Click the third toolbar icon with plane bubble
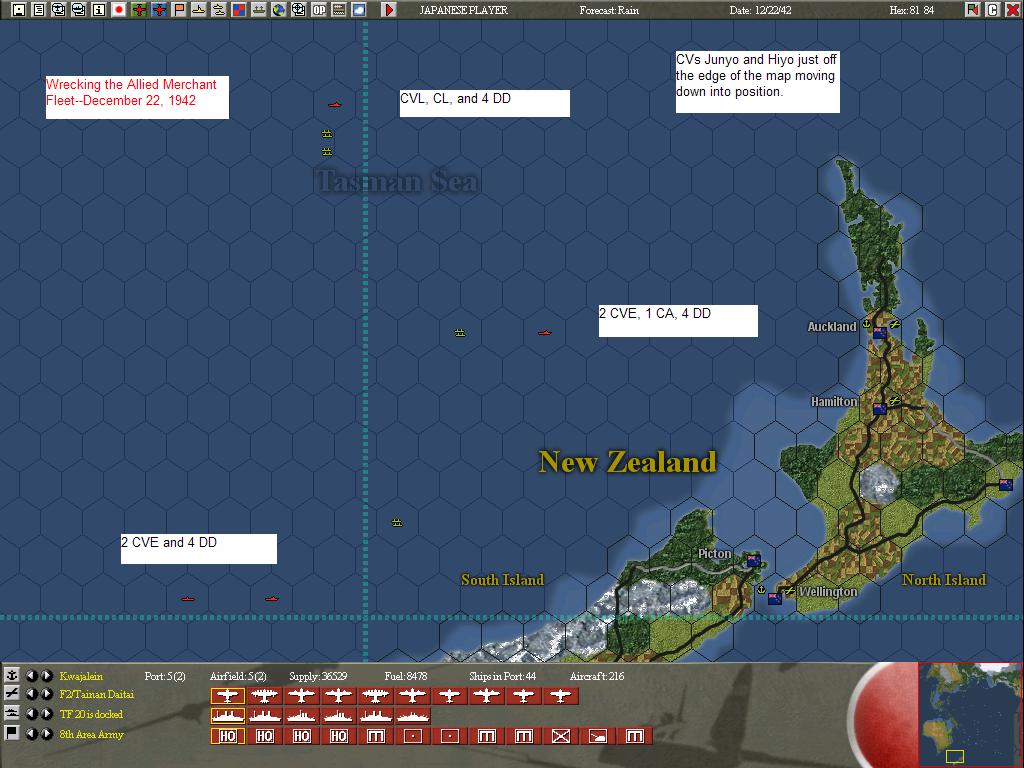The image size is (1024, 768). (x=59, y=10)
